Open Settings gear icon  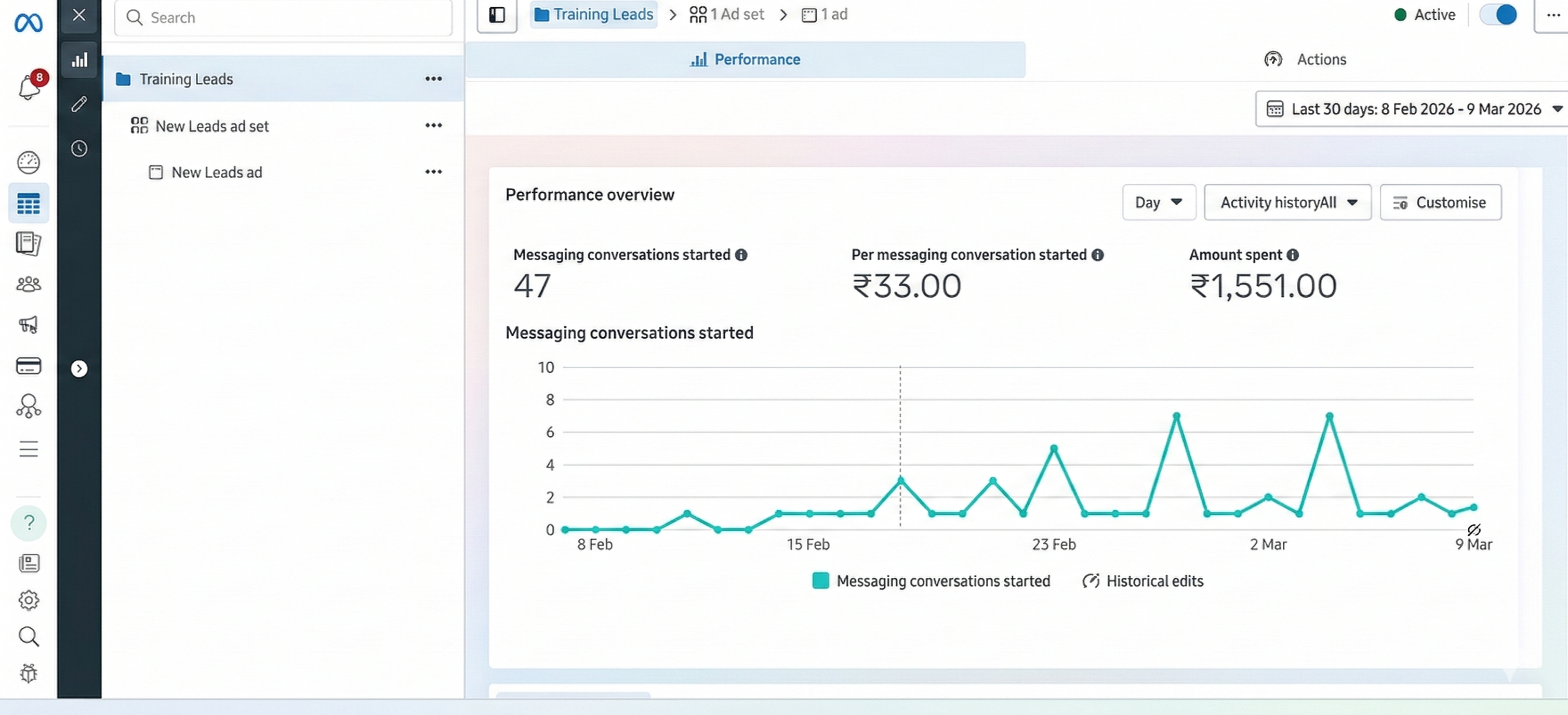coord(29,600)
